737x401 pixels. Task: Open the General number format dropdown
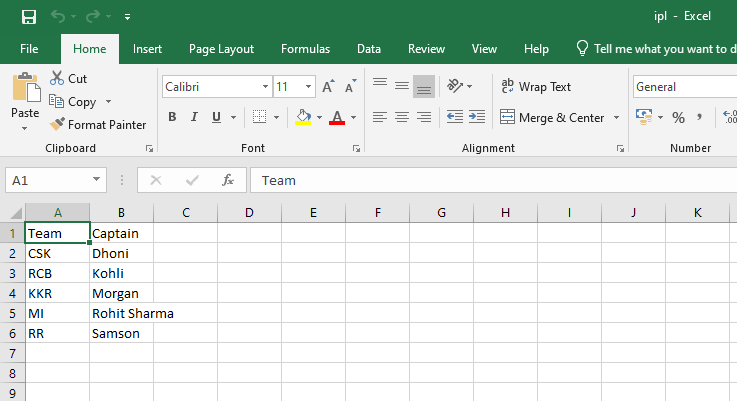click(685, 87)
